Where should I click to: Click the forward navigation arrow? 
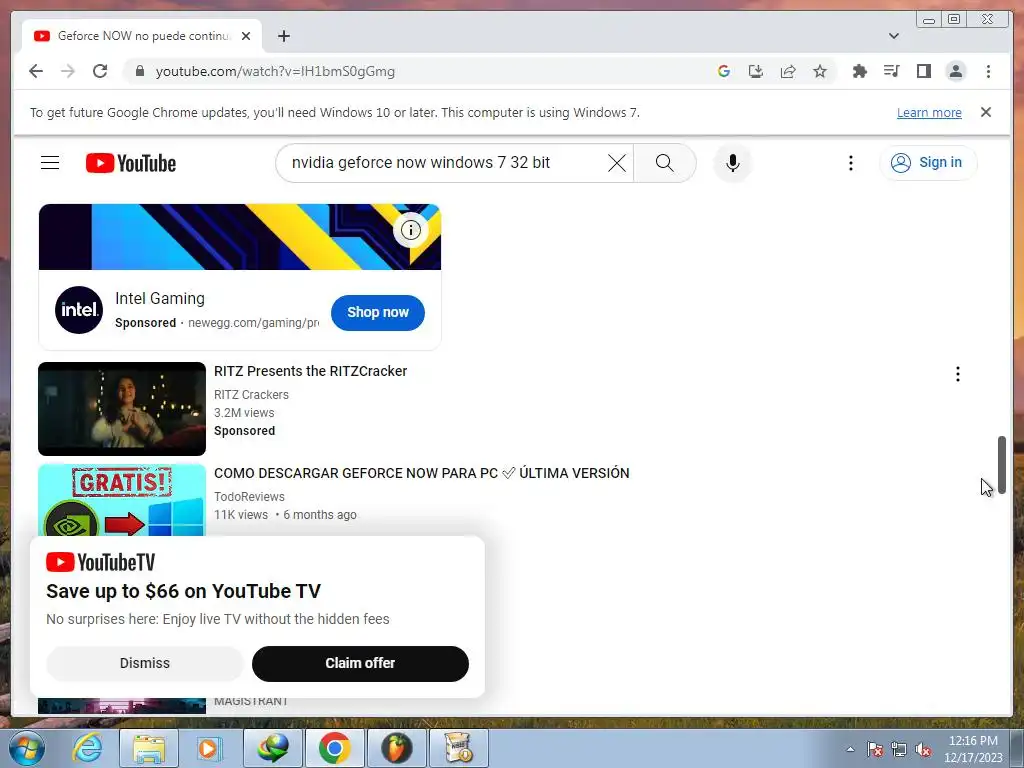(68, 71)
